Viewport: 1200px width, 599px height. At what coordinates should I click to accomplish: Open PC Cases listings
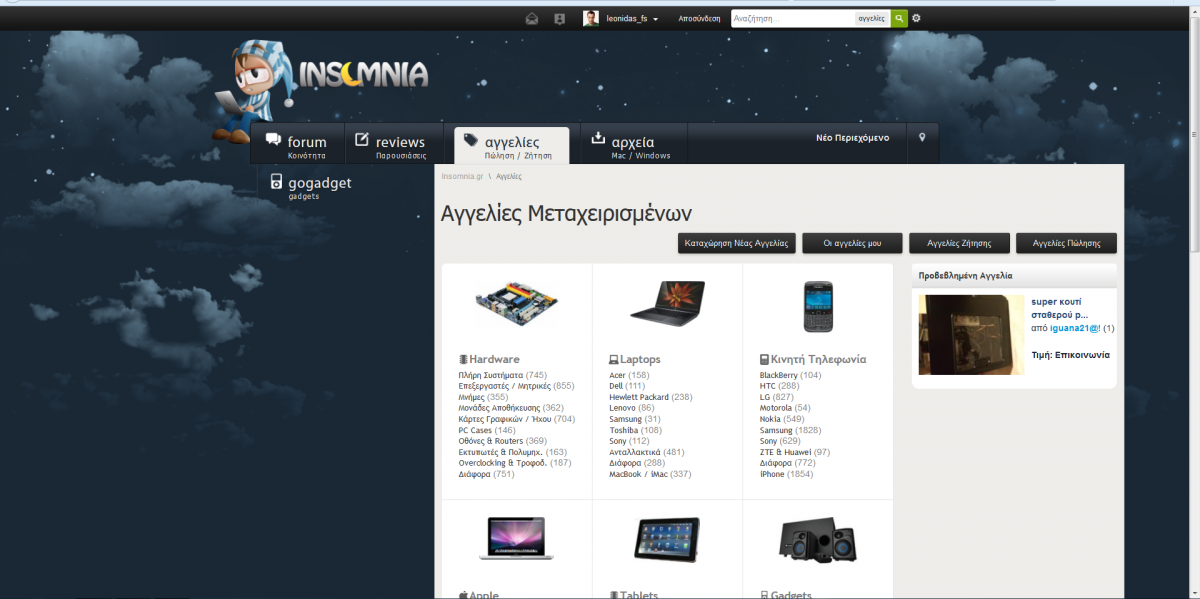475,430
